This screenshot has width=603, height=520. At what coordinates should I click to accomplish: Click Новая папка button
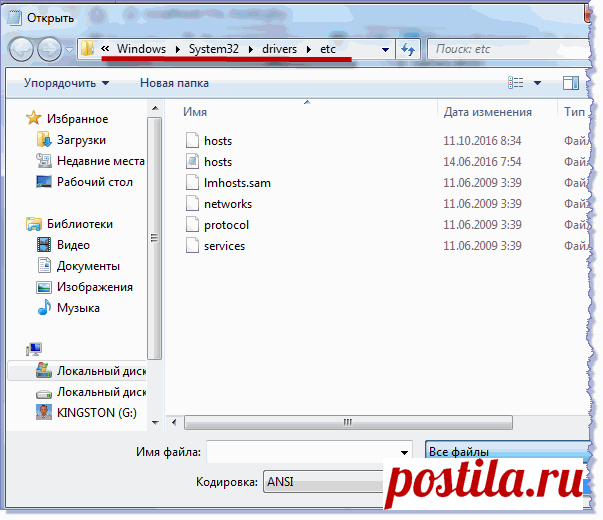tap(174, 83)
